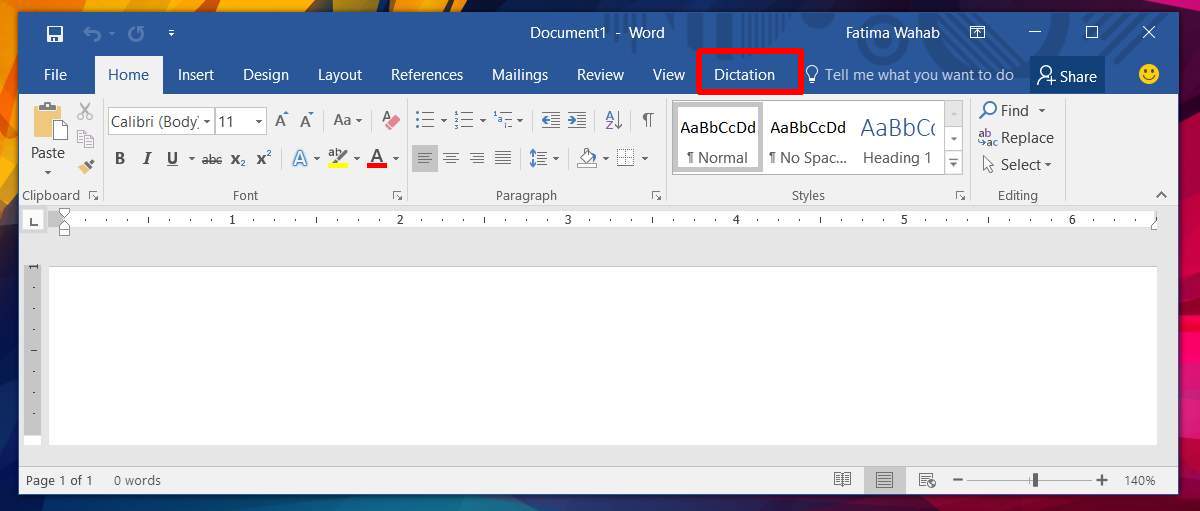Click the Tell me what you want to do field
The height and width of the screenshot is (511, 1200).
(918, 75)
